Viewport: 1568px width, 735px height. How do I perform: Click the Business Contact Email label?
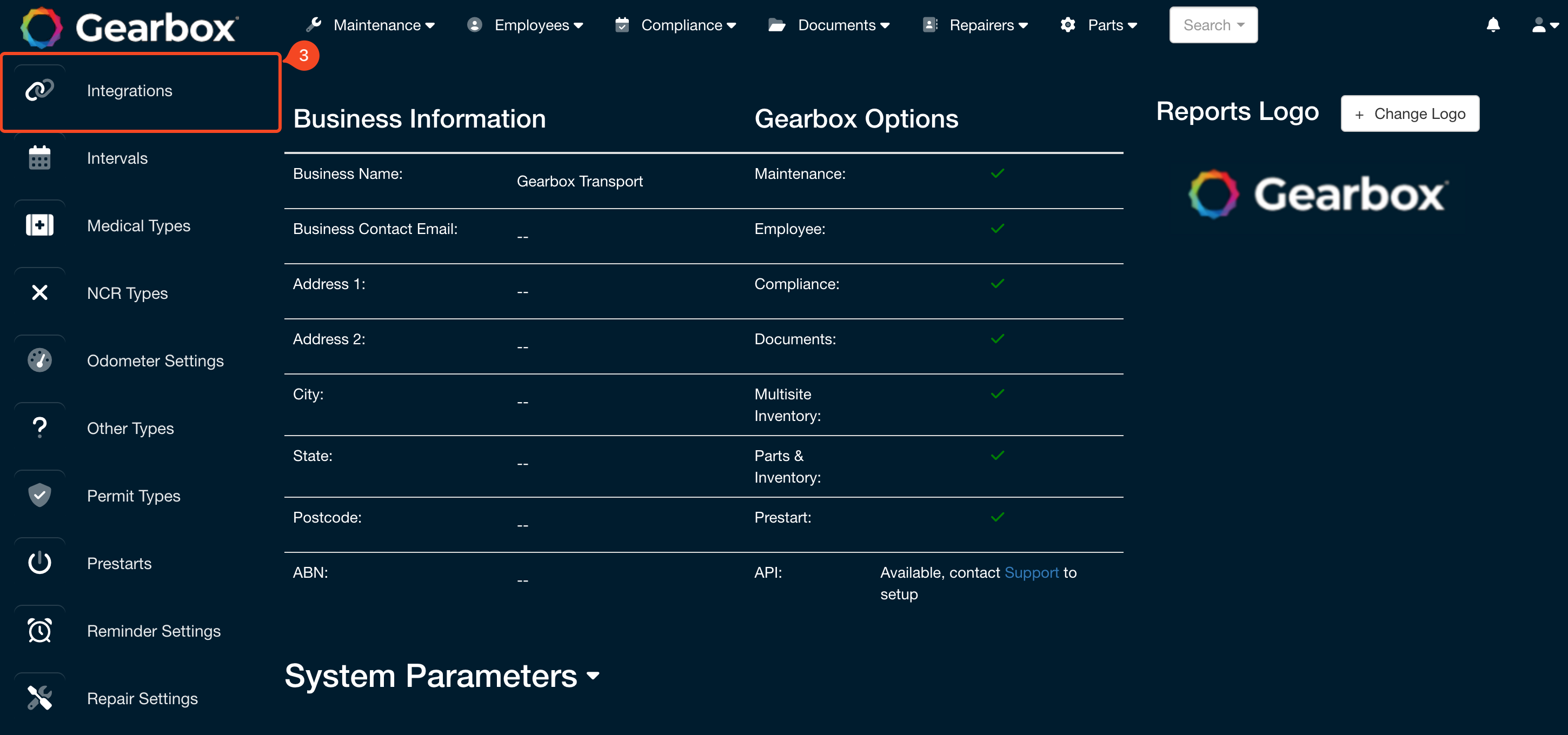375,228
